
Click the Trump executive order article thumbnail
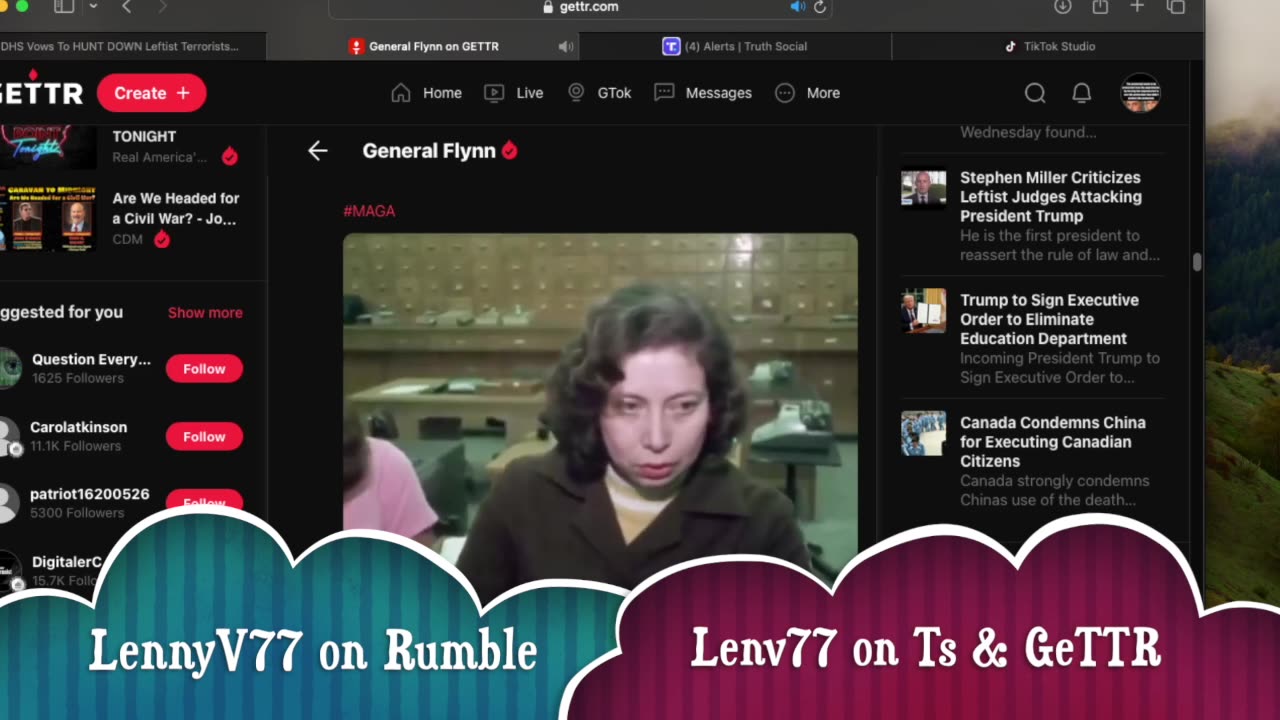pyautogui.click(x=923, y=311)
